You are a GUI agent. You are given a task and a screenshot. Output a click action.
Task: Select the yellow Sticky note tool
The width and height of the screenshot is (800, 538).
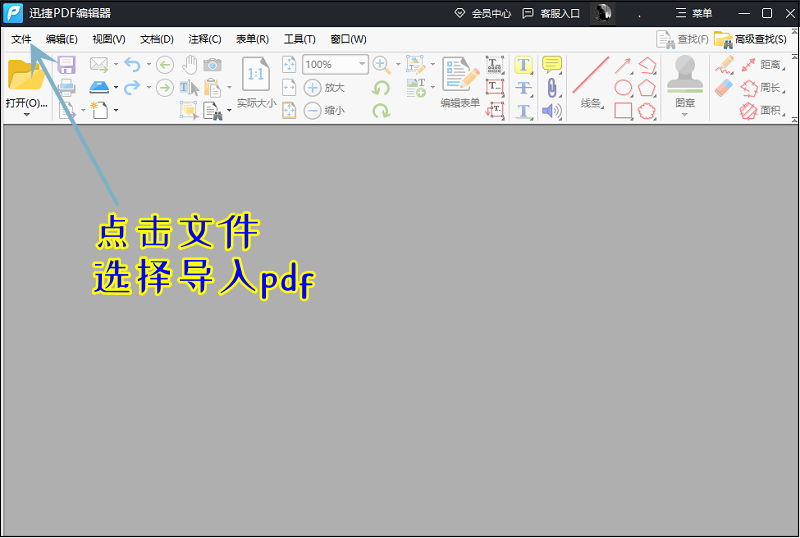[x=552, y=65]
